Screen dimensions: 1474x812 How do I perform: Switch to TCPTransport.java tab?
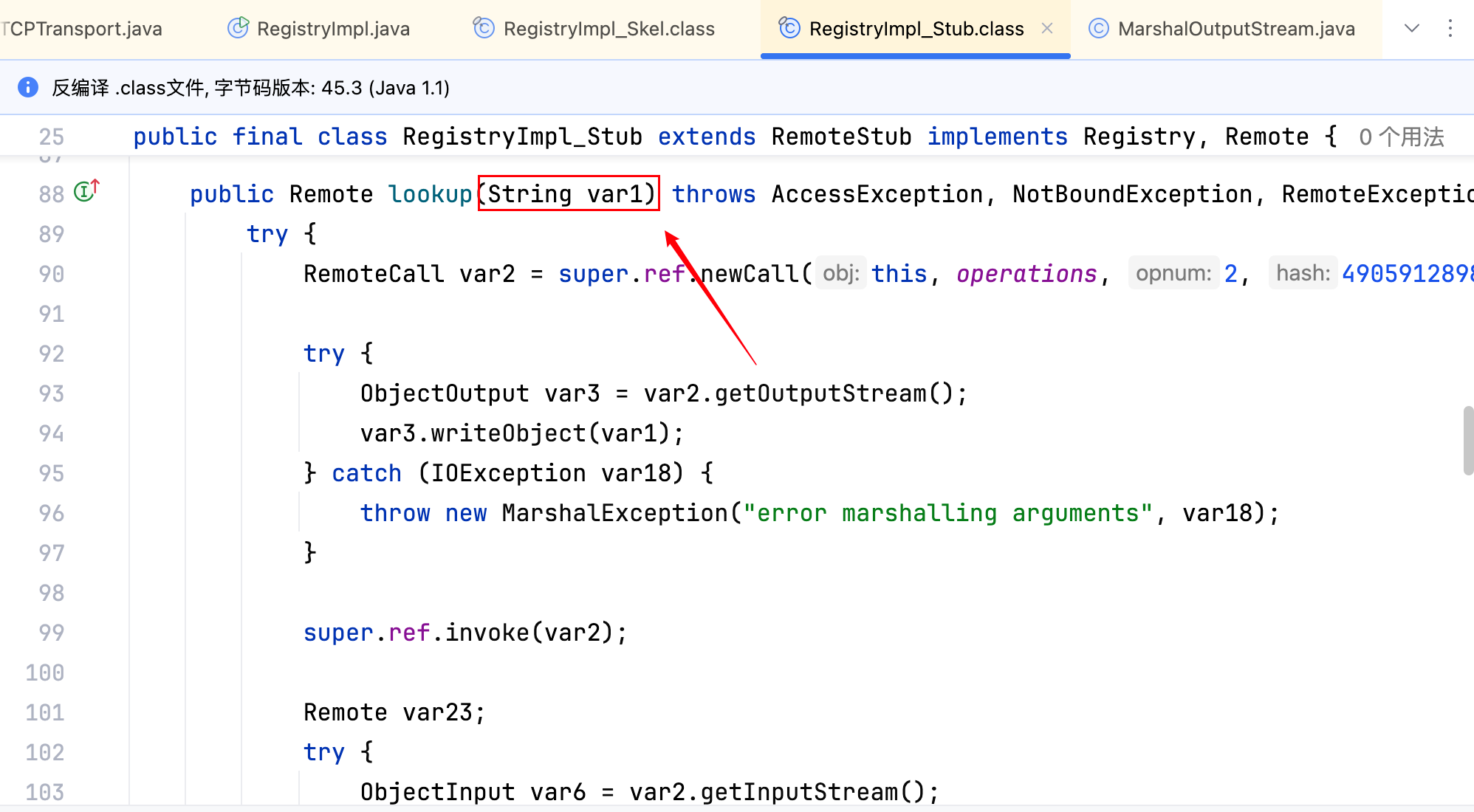coord(83,29)
